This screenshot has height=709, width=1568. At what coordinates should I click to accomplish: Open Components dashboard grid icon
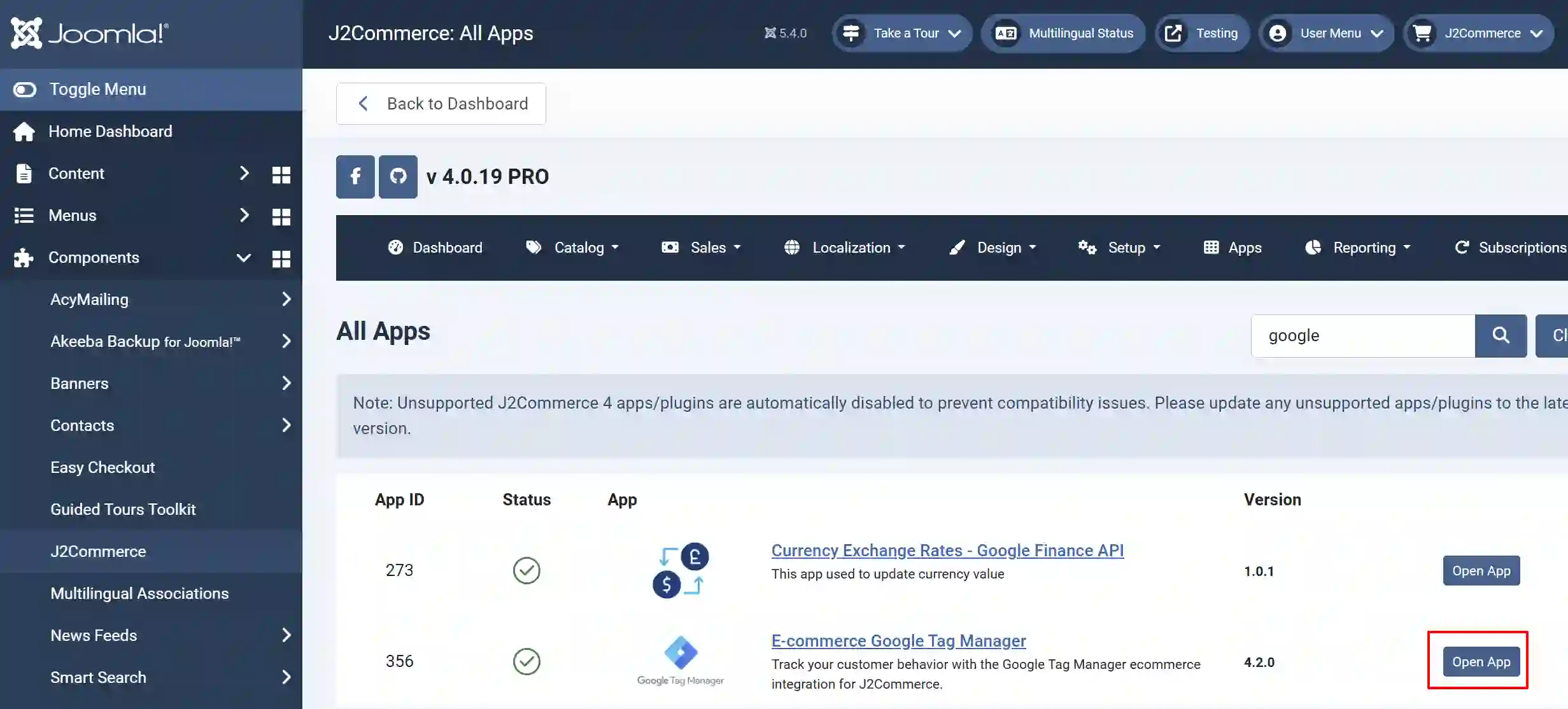click(x=281, y=258)
